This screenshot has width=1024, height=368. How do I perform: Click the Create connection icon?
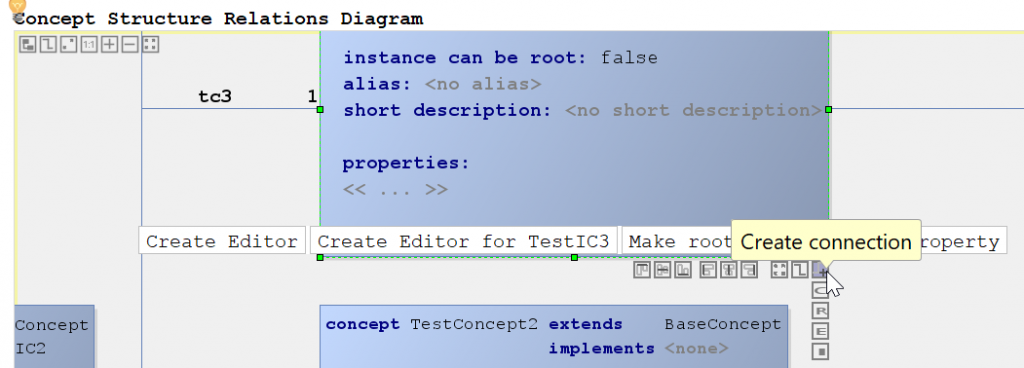click(820, 269)
